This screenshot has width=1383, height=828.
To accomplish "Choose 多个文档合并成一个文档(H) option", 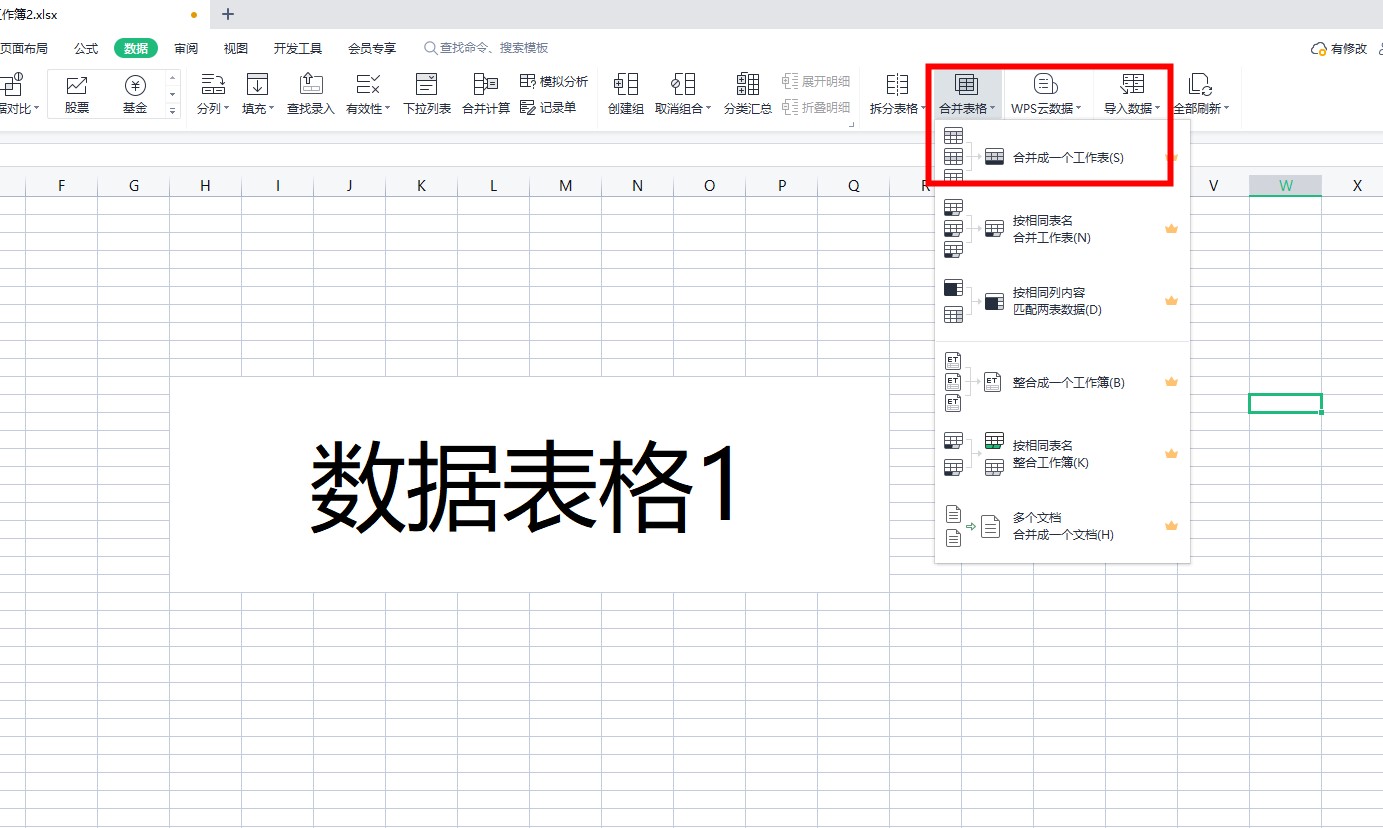I will (1062, 526).
